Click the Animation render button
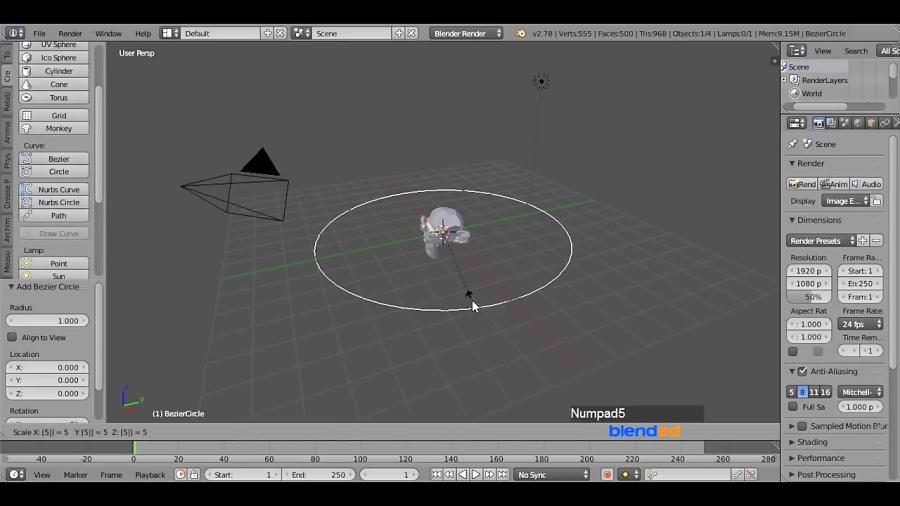 click(833, 184)
